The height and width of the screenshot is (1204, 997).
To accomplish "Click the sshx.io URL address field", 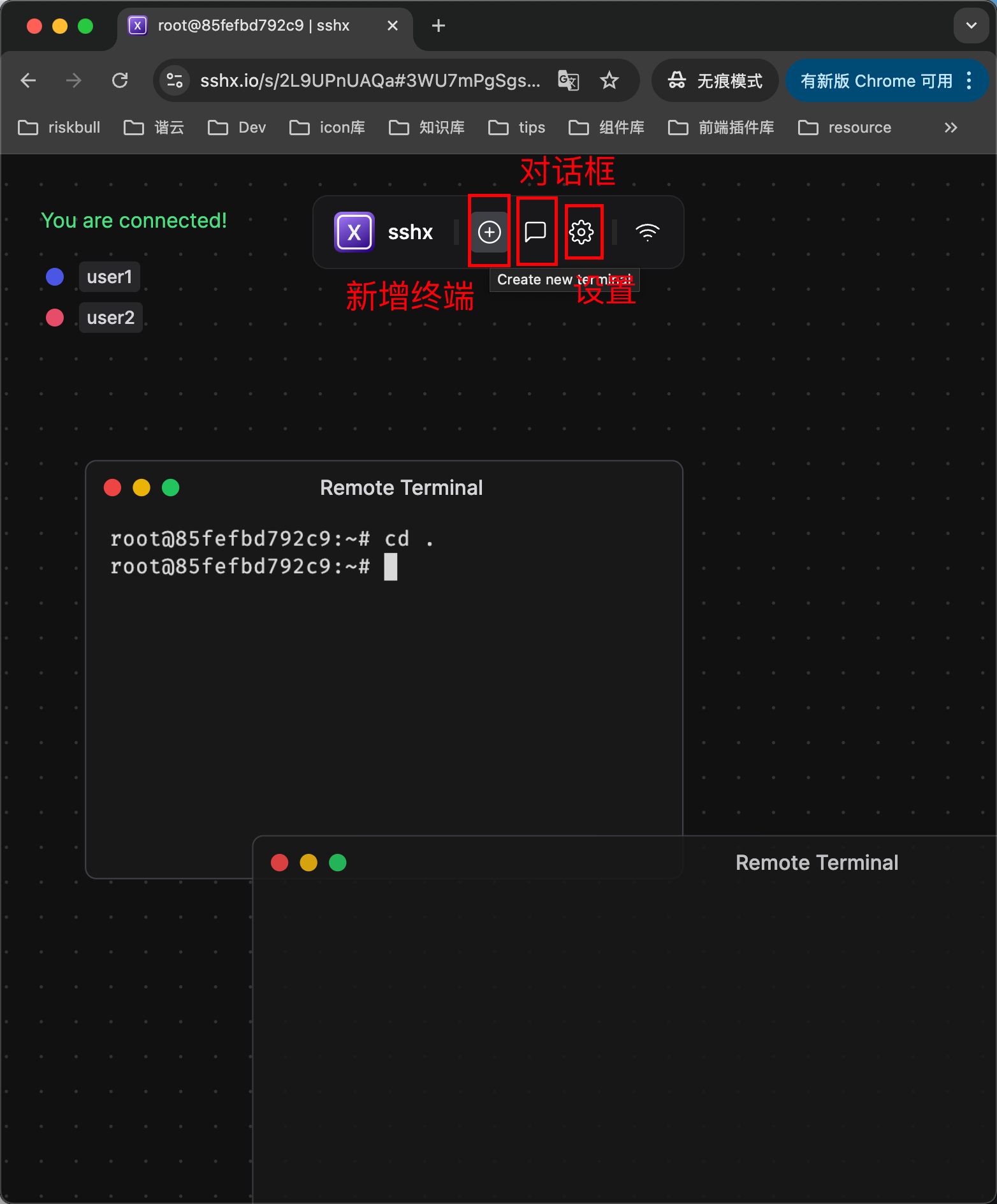I will pos(370,80).
